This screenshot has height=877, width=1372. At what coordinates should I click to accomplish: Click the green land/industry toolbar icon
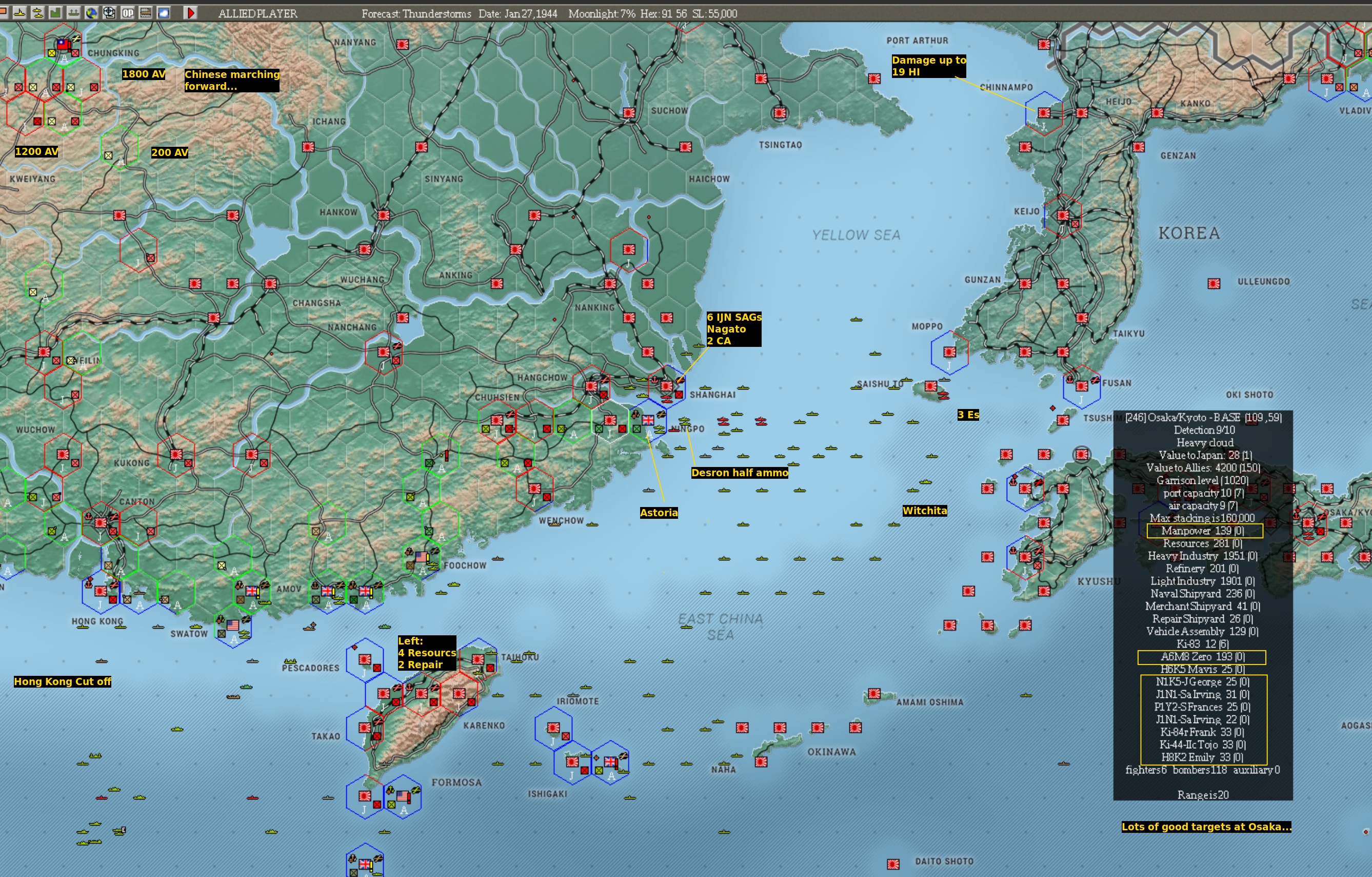(55, 12)
